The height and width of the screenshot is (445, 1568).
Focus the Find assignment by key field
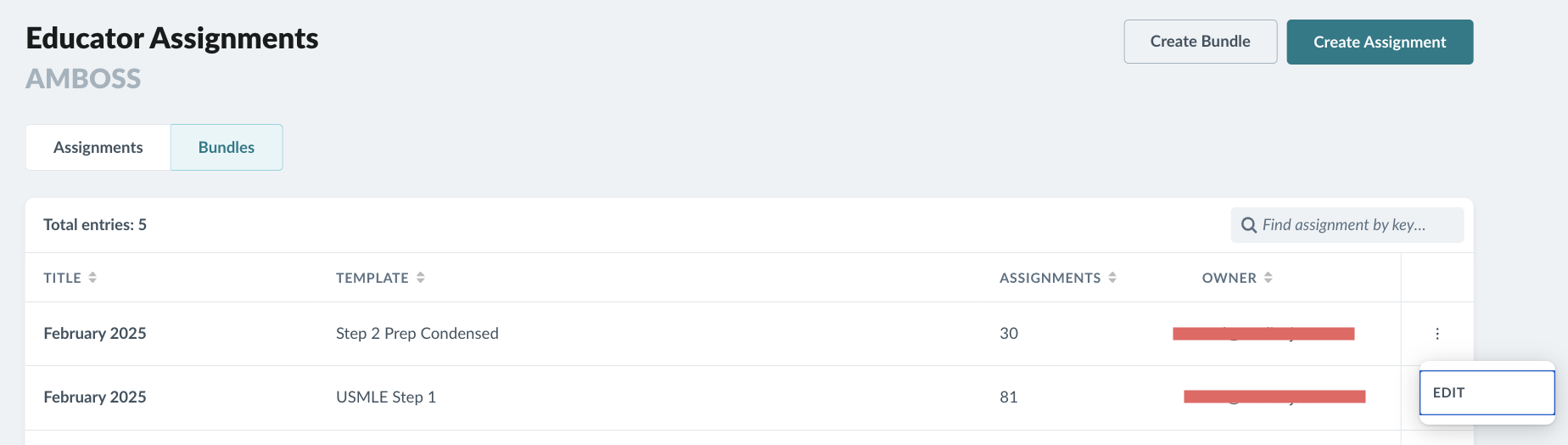click(x=1347, y=225)
